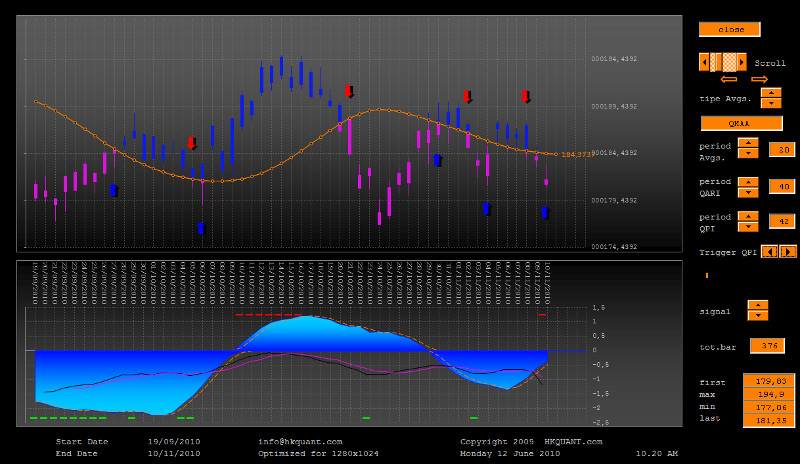Click the info@hkquant.com email link

(300, 441)
